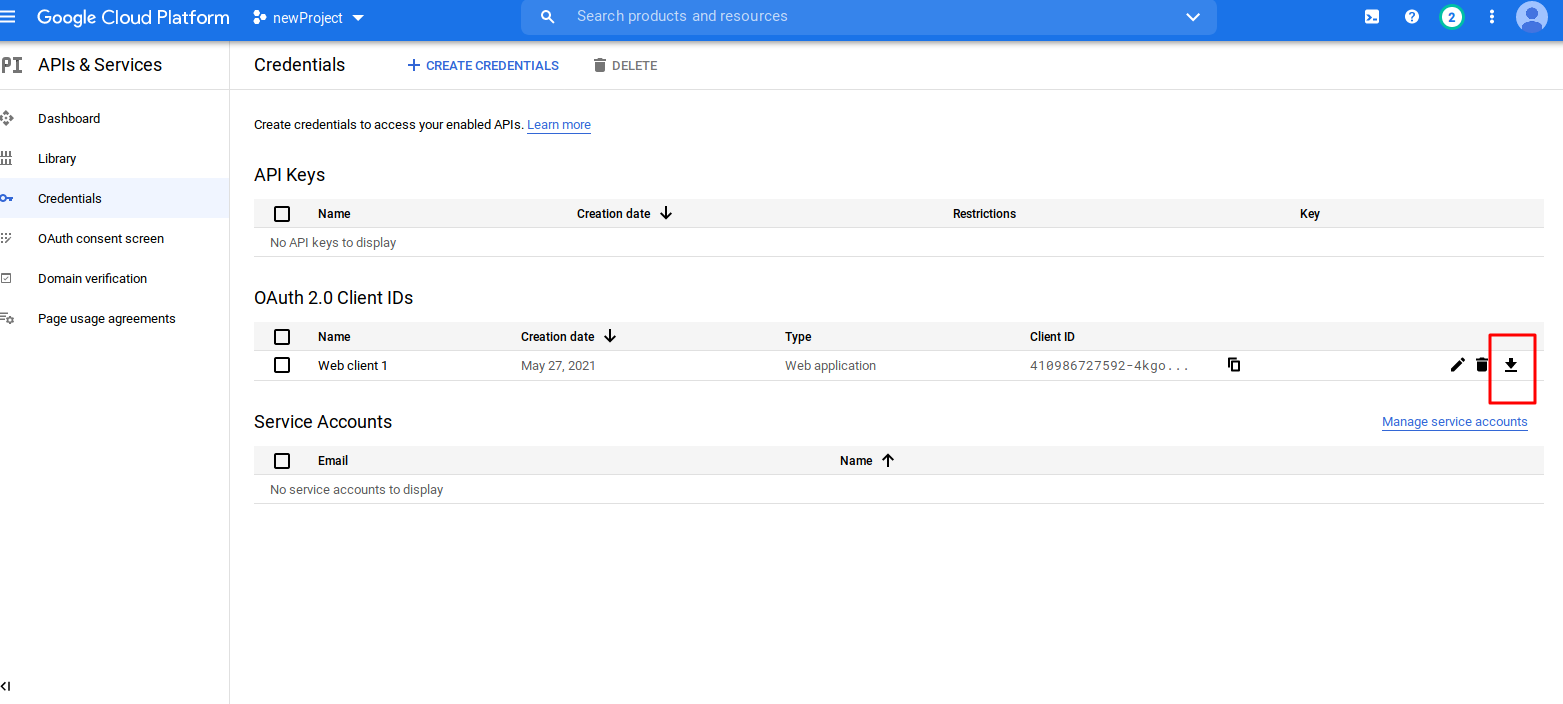Copy the Client ID to clipboard
Viewport: 1563px width, 704px height.
[1234, 365]
